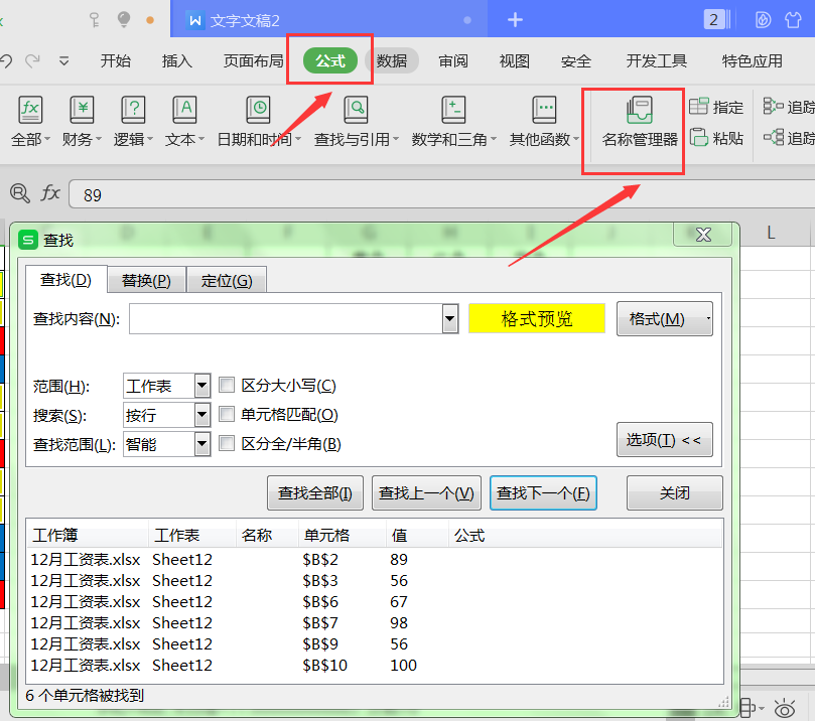Click the window count 2 icon in the title bar

pos(717,20)
